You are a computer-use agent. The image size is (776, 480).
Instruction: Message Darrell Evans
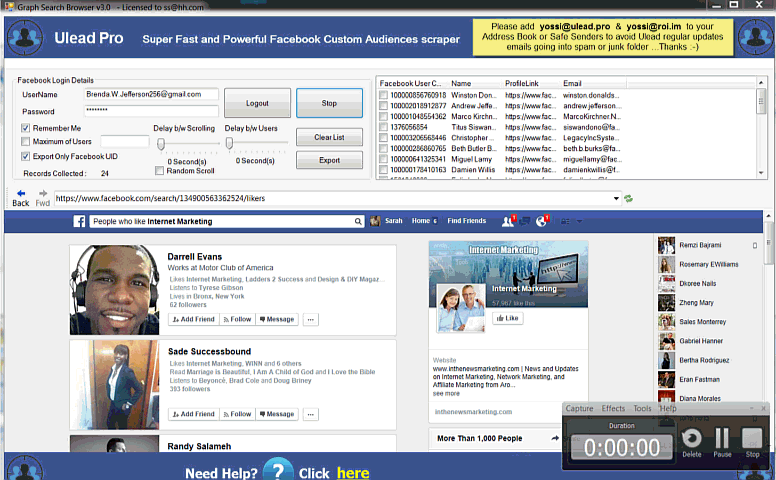click(277, 319)
